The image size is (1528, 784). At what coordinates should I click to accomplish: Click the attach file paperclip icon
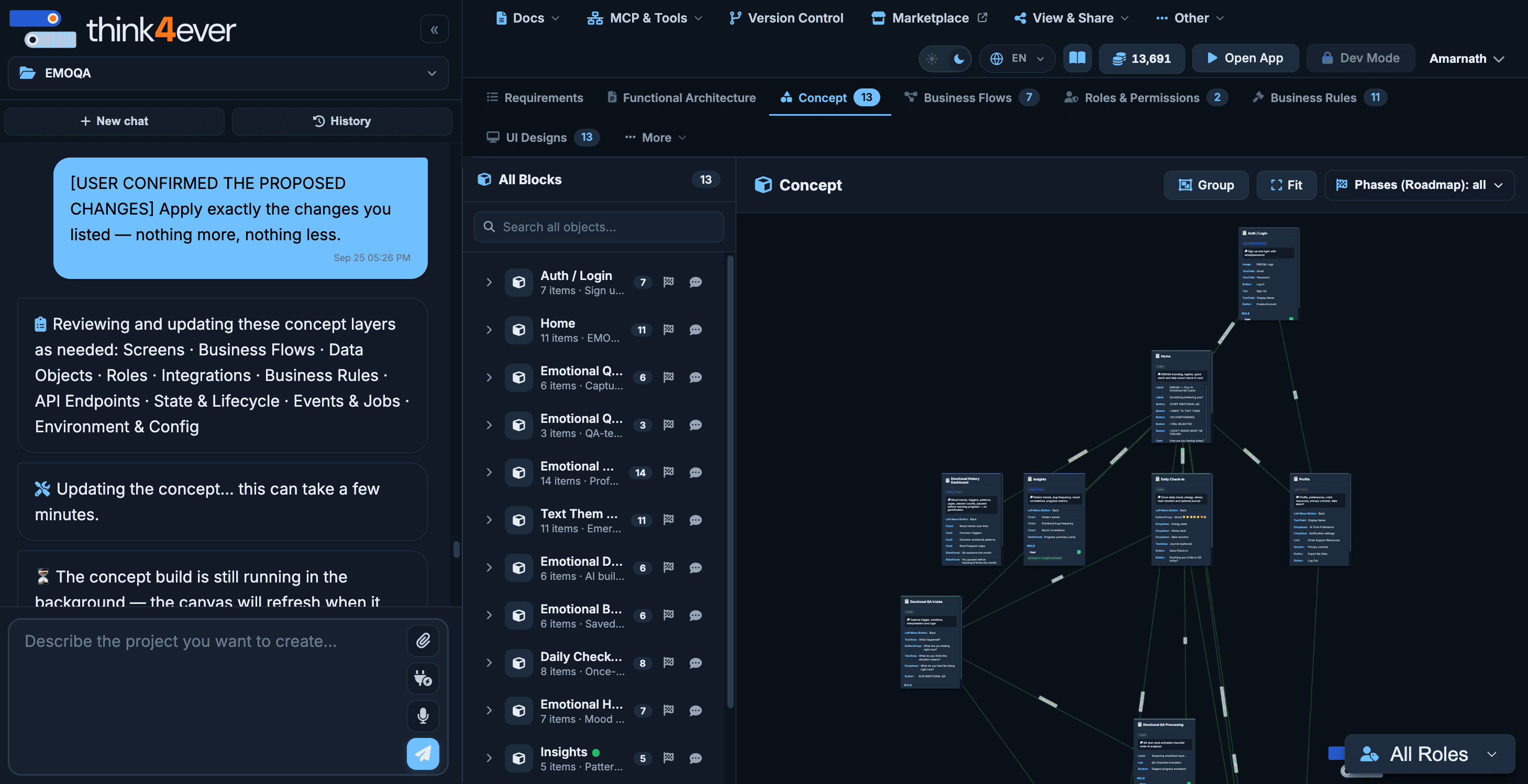coord(423,641)
